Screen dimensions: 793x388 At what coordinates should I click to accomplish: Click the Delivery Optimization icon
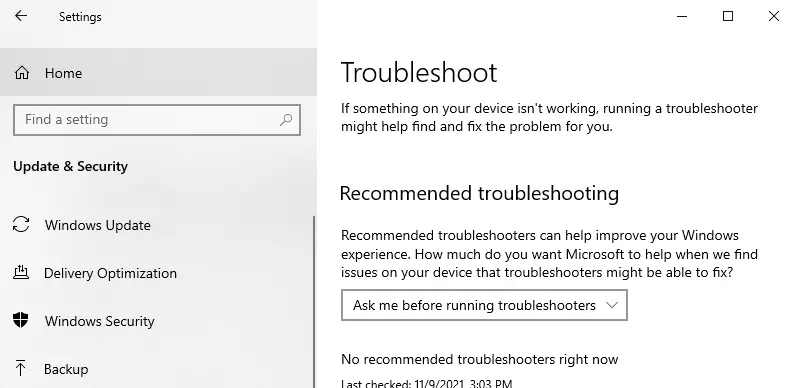pos(21,273)
